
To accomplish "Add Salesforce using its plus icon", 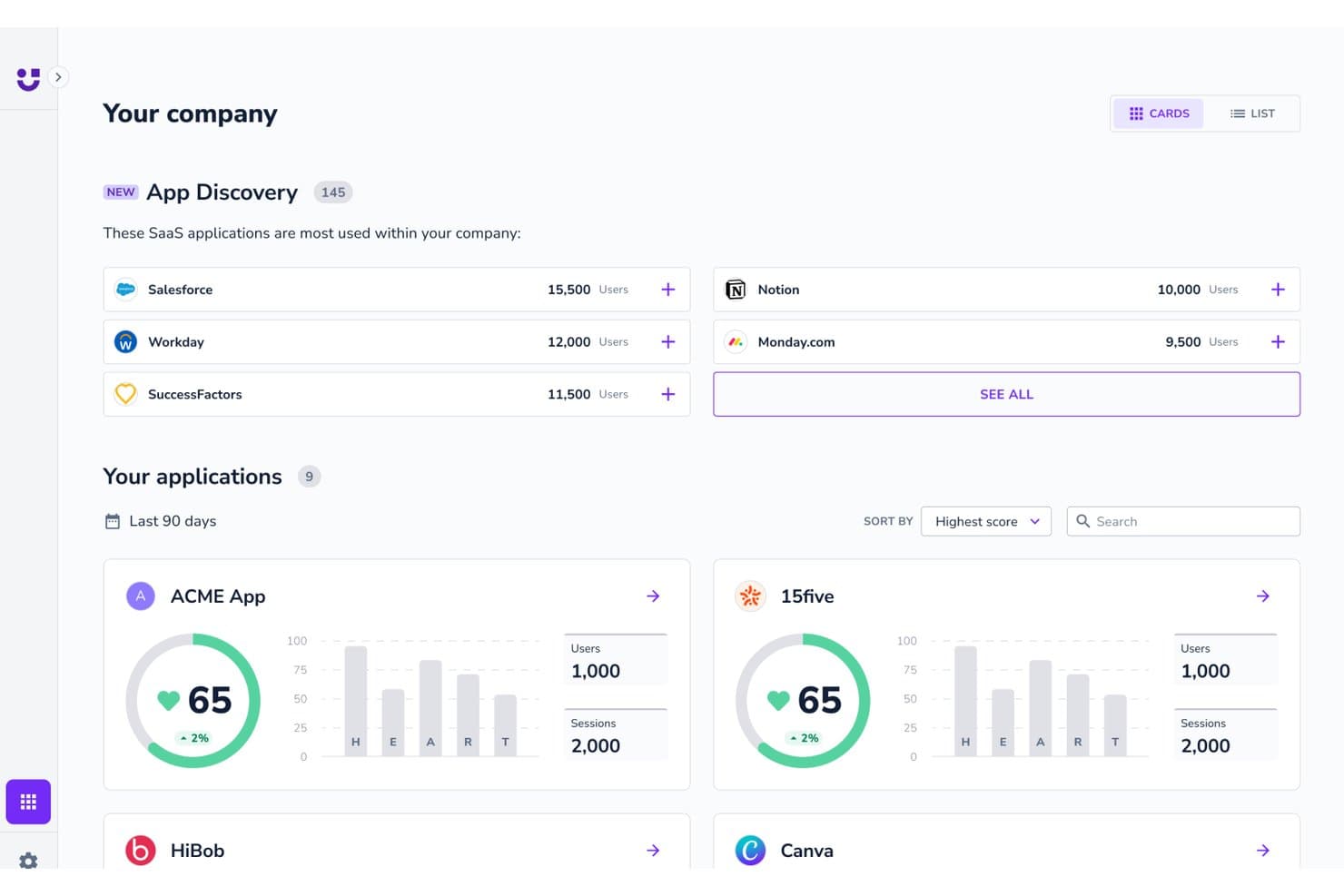I will tap(668, 290).
